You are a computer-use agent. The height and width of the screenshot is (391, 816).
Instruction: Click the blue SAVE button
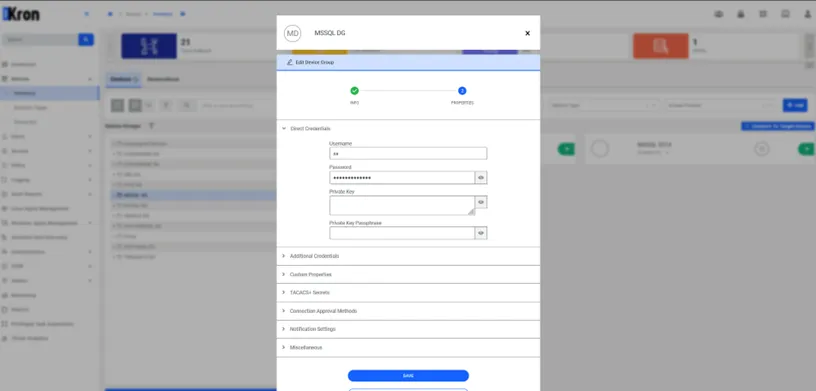point(408,376)
